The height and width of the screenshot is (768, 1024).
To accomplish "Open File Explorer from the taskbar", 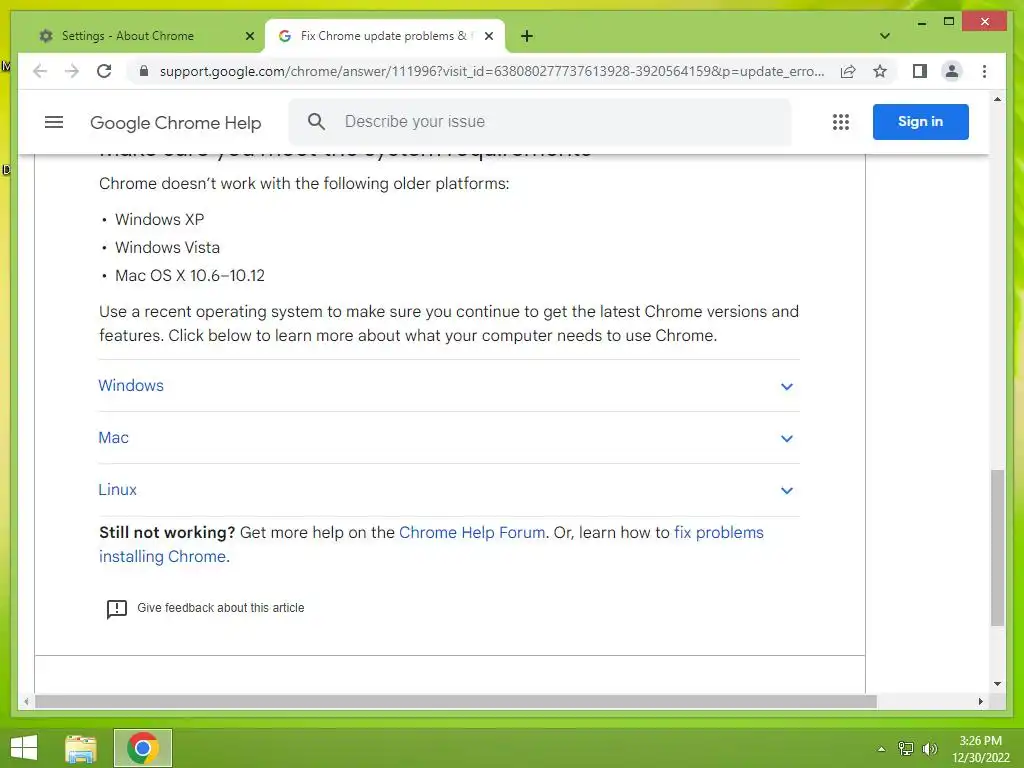I will click(x=81, y=748).
